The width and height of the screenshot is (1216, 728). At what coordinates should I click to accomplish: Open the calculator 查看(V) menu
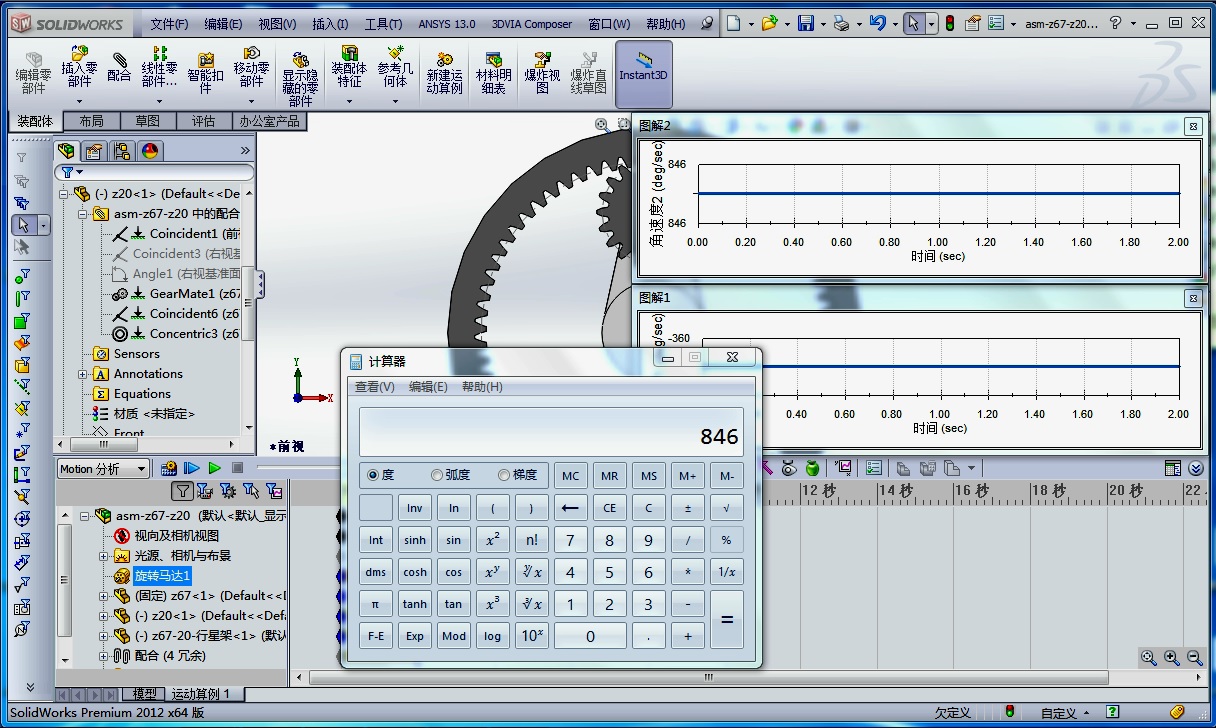[x=375, y=387]
